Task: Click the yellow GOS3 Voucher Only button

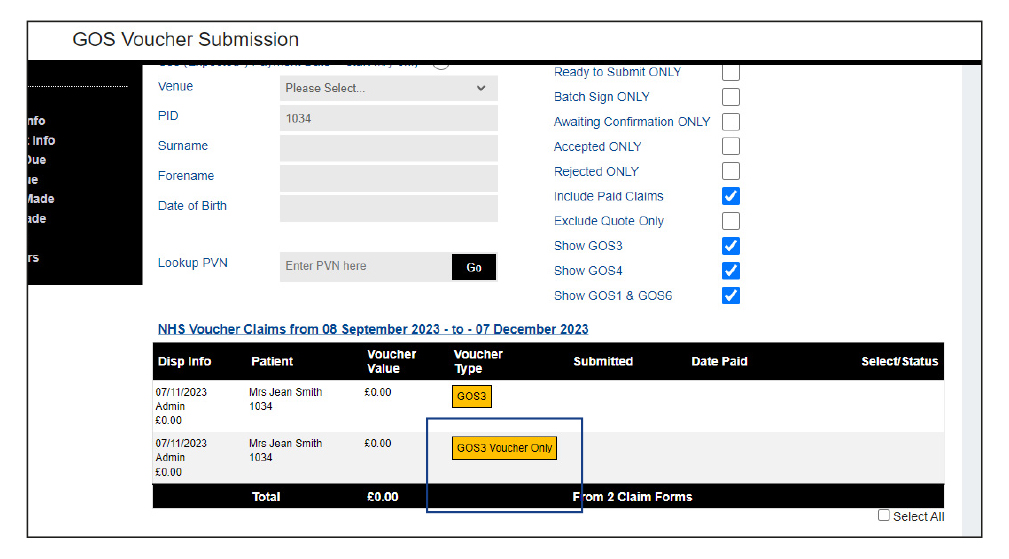Action: (504, 448)
